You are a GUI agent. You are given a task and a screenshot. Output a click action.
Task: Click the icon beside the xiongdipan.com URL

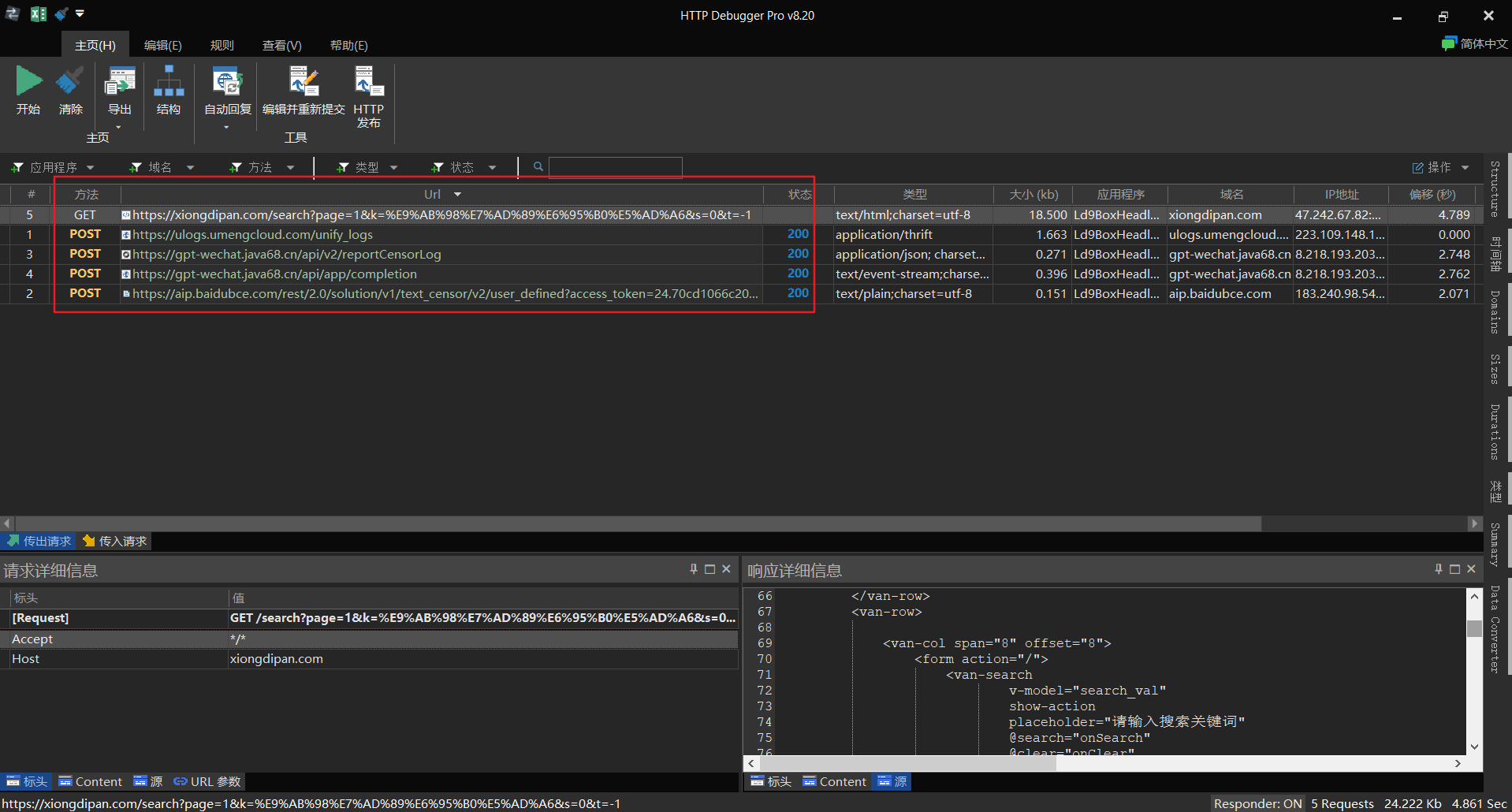(x=125, y=214)
